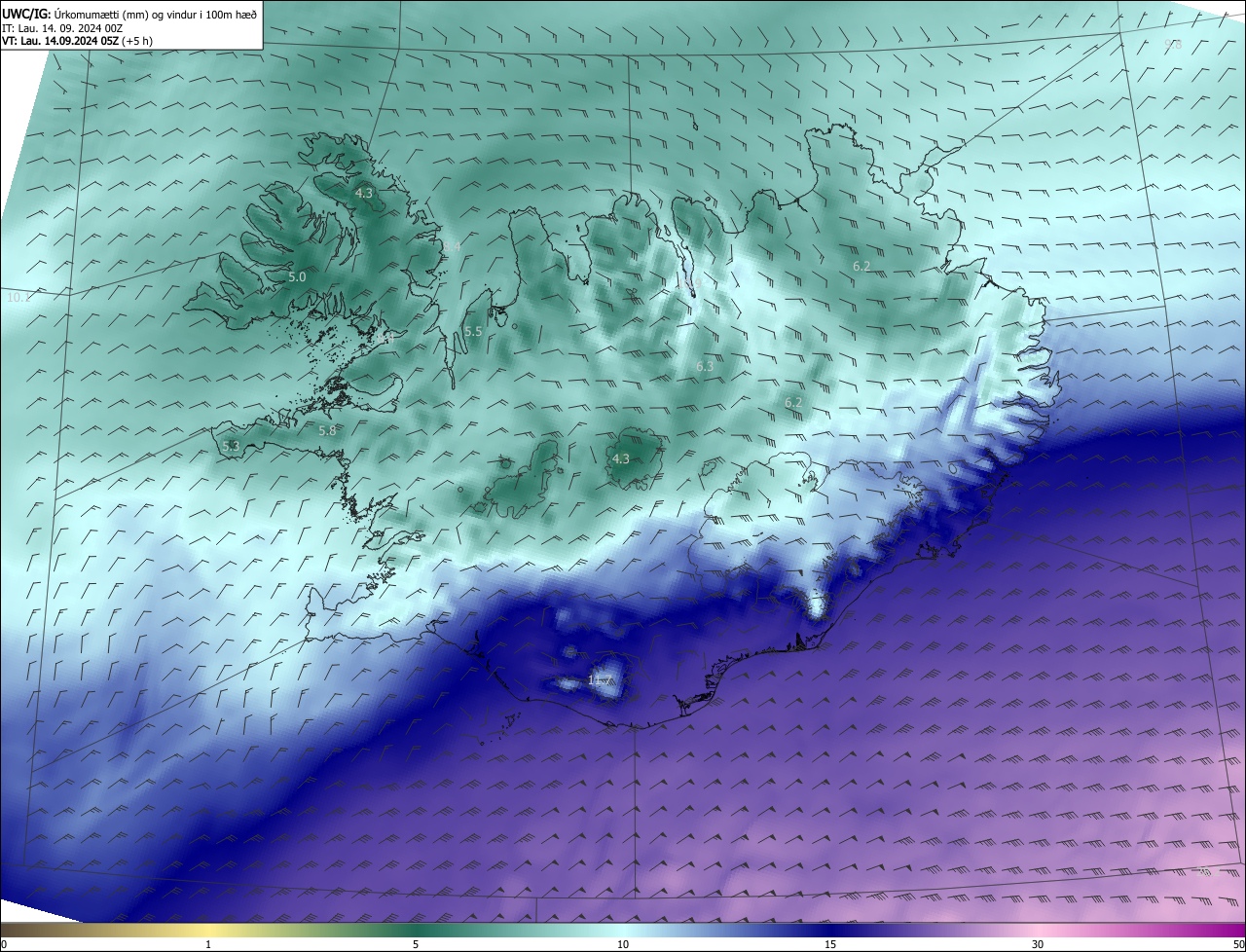Click the 5.0 value label on the map
Image resolution: width=1246 pixels, height=952 pixels.
click(297, 277)
